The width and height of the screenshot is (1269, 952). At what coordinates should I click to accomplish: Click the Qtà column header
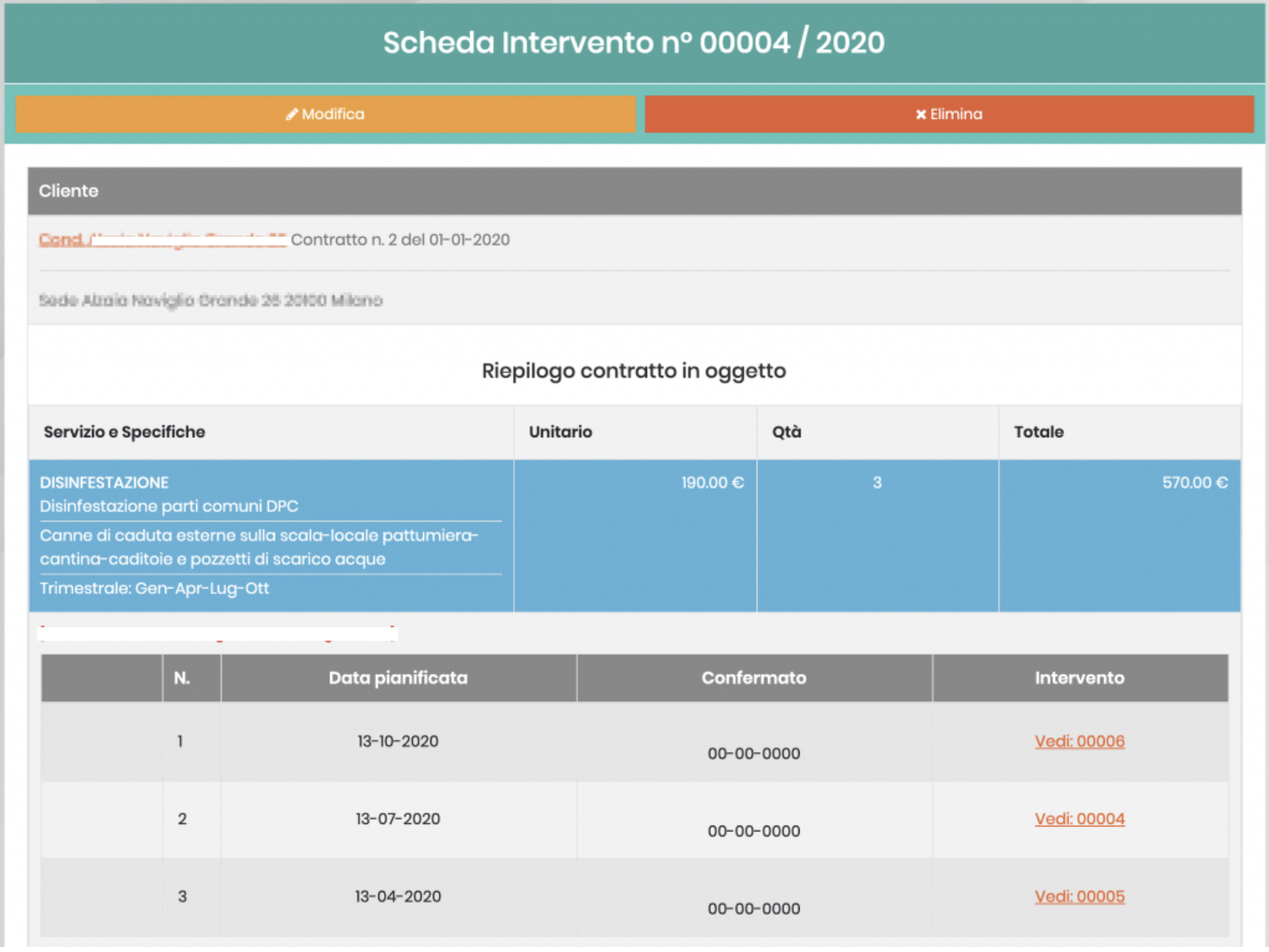(786, 432)
